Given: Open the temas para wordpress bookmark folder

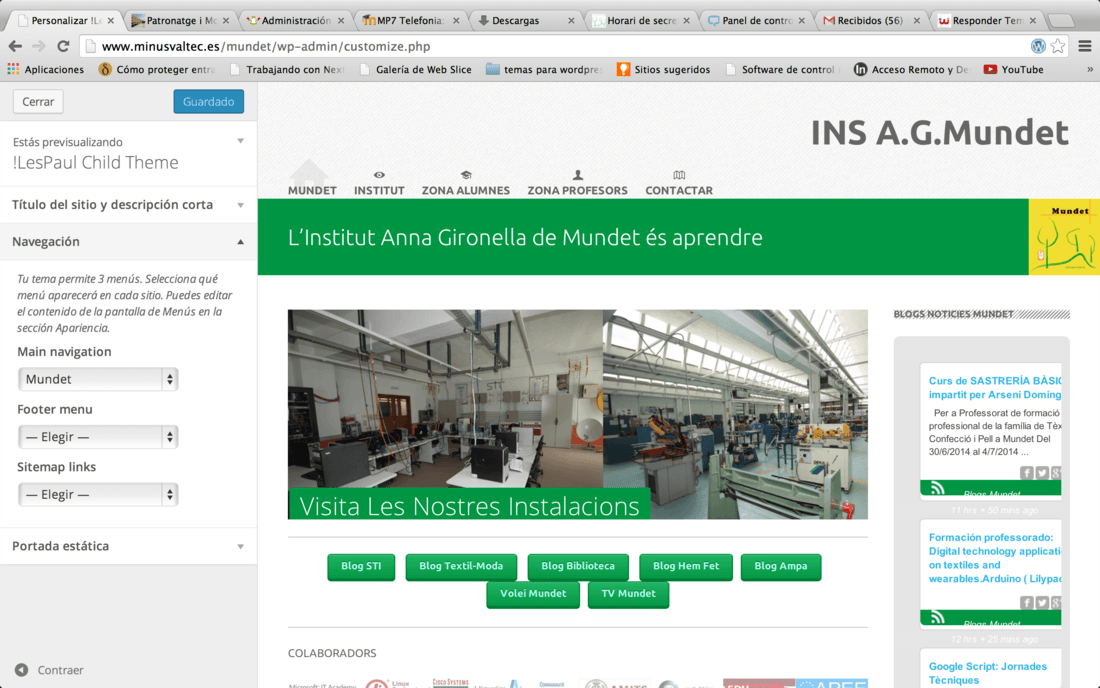Looking at the screenshot, I should point(544,69).
